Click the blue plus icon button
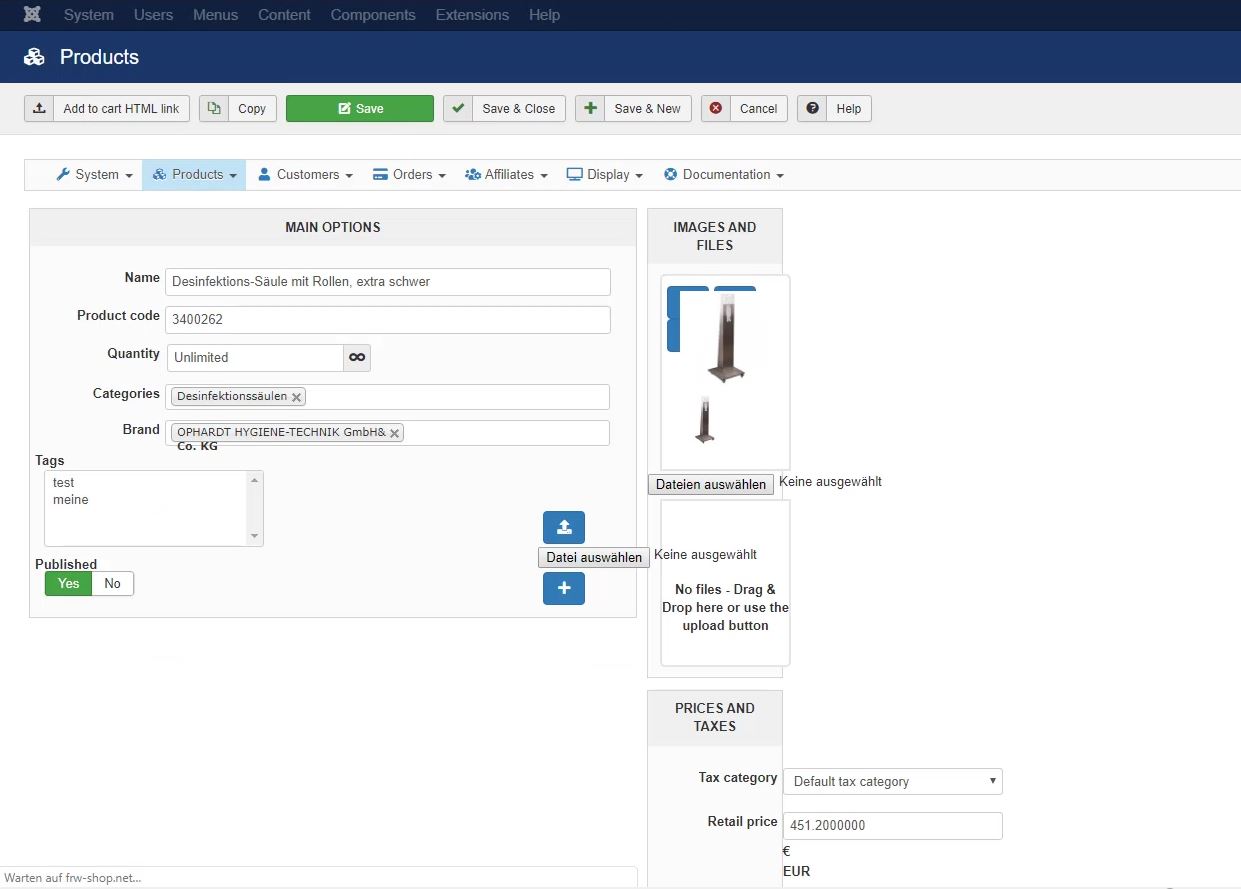1241x889 pixels. (x=564, y=589)
